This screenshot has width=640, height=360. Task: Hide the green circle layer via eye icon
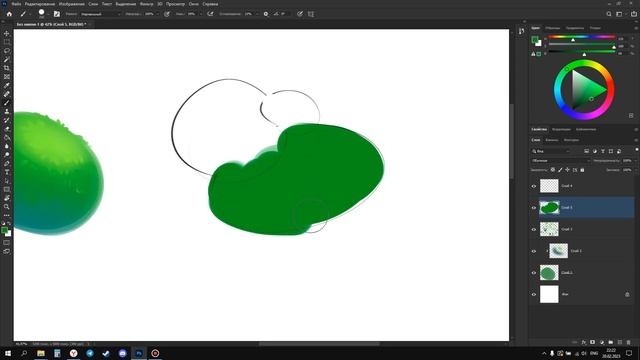coord(534,273)
